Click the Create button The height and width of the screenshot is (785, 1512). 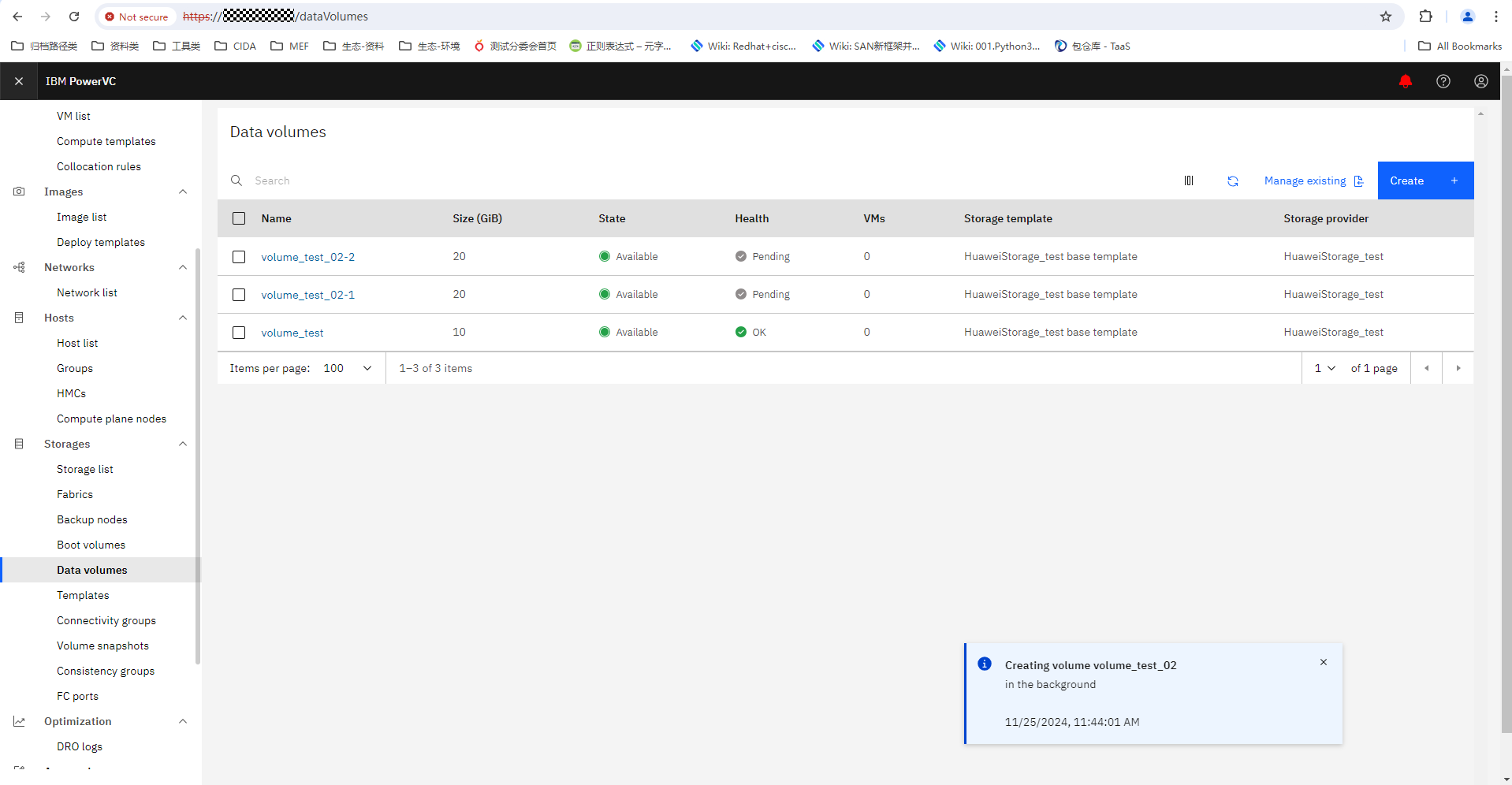(1425, 180)
